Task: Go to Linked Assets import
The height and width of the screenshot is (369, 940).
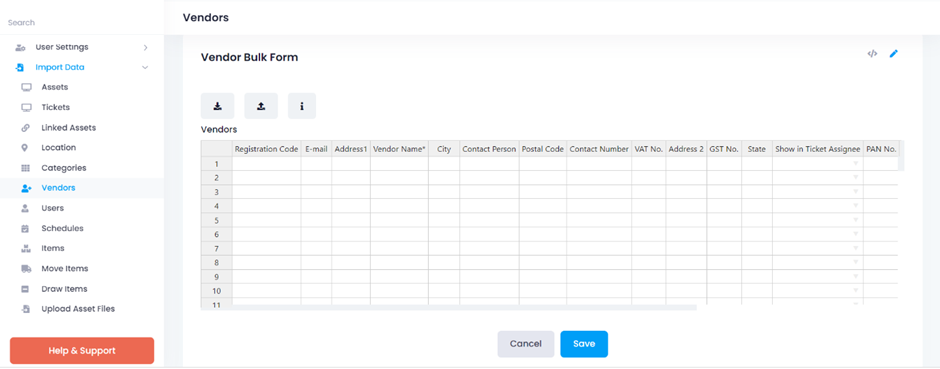Action: click(x=68, y=128)
